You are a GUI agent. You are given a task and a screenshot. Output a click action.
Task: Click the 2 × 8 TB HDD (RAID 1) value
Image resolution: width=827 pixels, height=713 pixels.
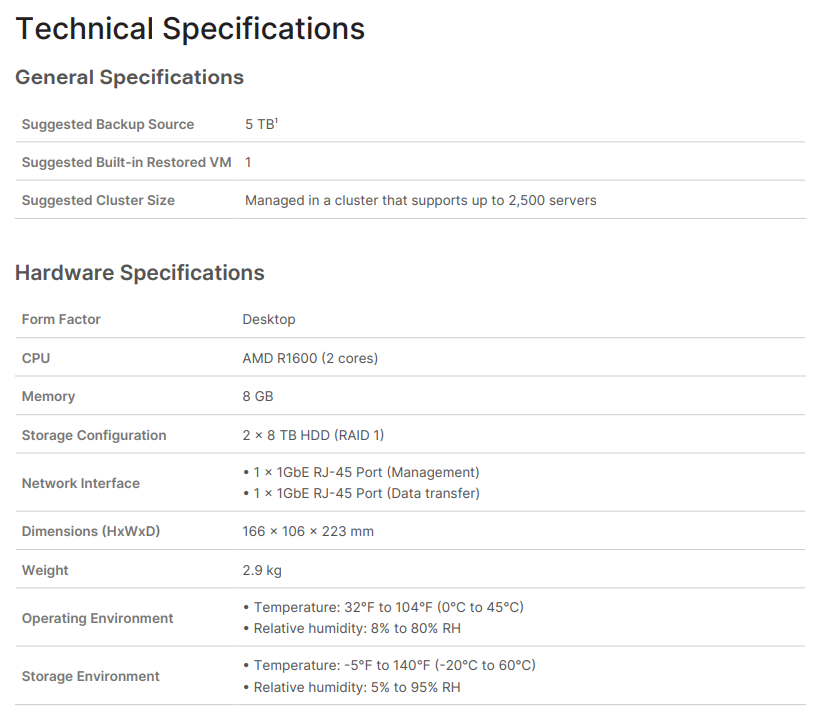[313, 435]
